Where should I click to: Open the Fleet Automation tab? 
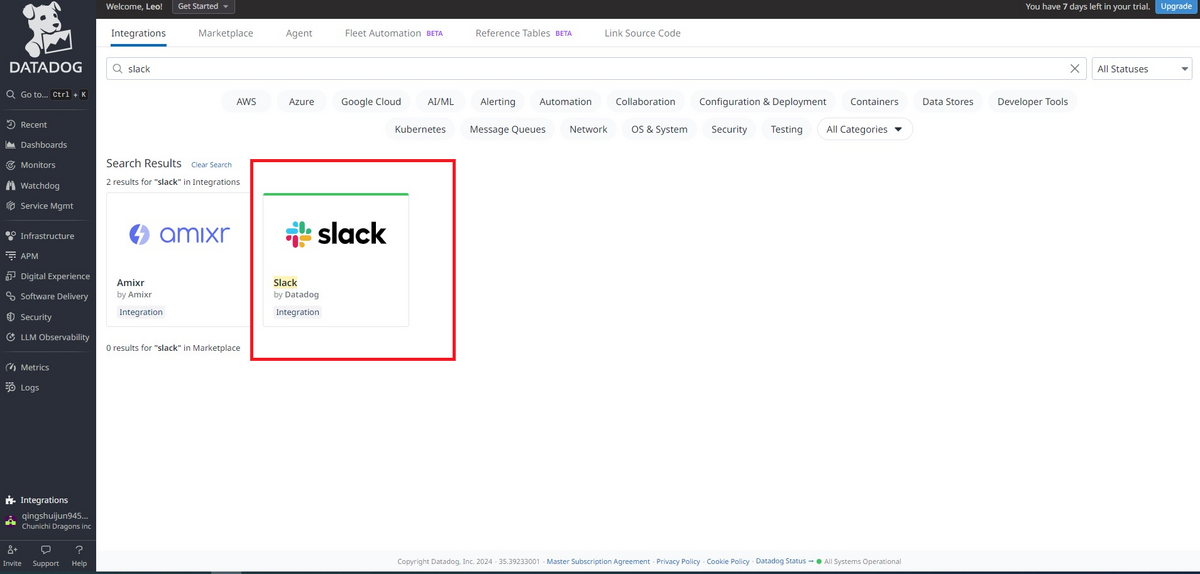394,33
